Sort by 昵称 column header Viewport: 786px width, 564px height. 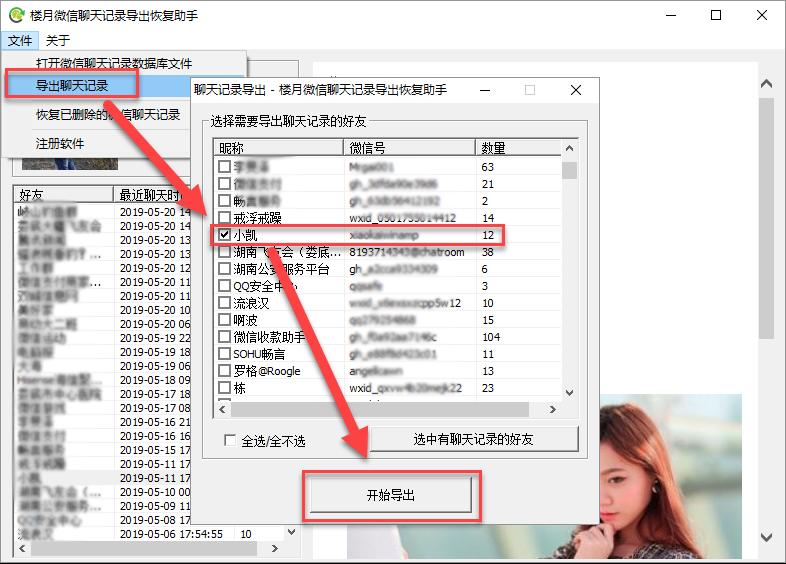coord(279,148)
